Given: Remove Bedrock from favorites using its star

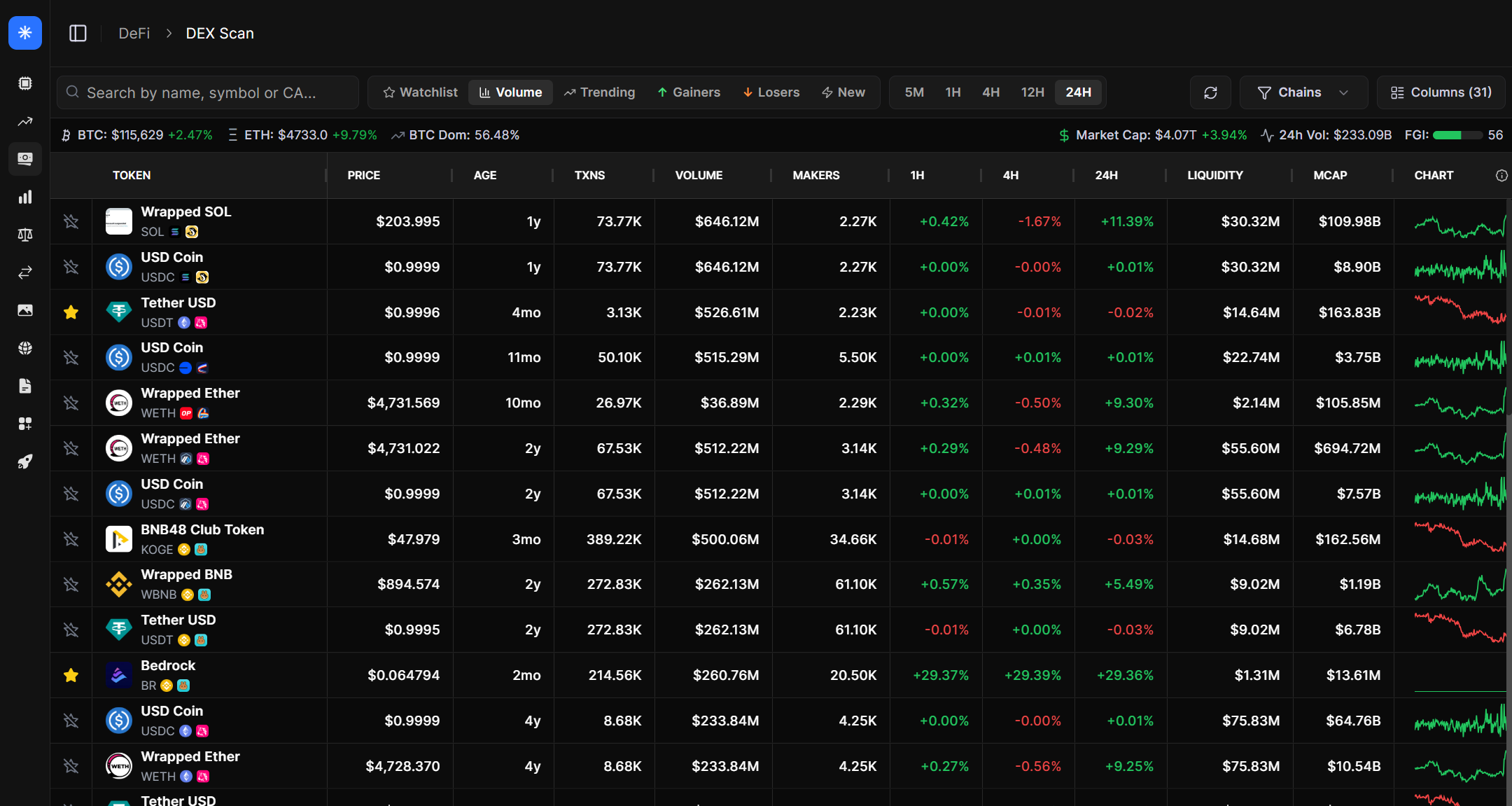Looking at the screenshot, I should [71, 675].
